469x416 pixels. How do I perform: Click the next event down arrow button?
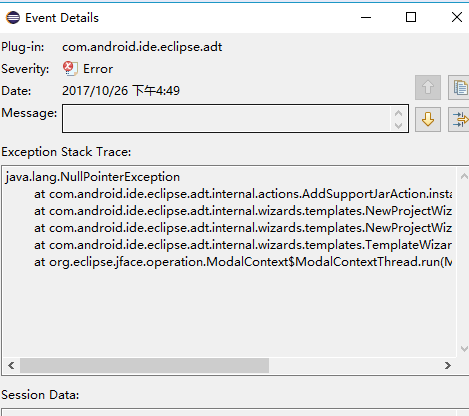click(x=428, y=119)
